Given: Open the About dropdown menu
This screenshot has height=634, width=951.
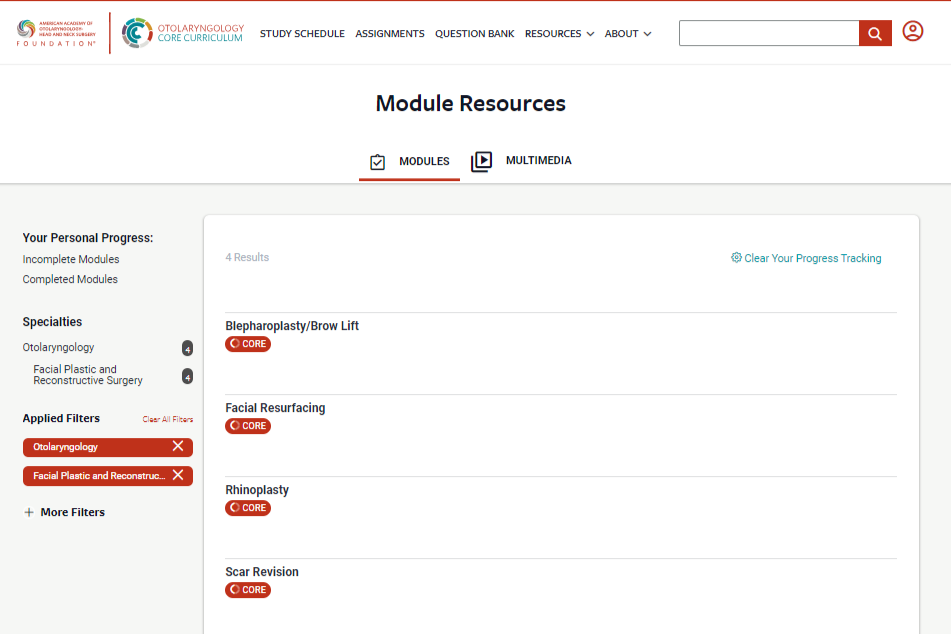Looking at the screenshot, I should (x=627, y=34).
